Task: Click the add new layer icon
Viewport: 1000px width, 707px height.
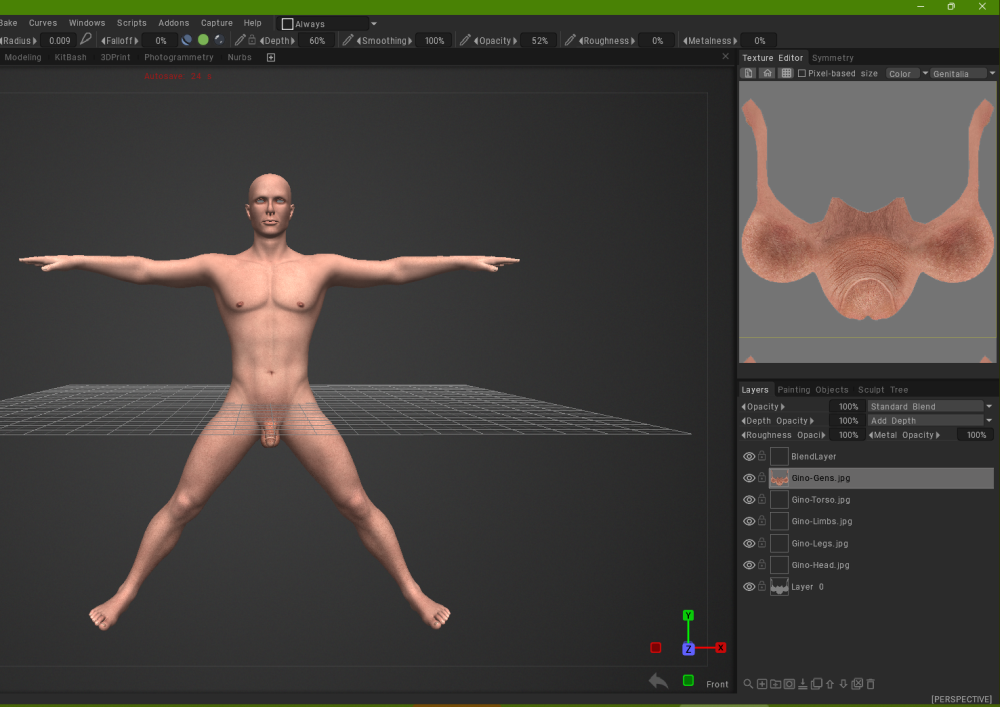Action: coord(762,684)
